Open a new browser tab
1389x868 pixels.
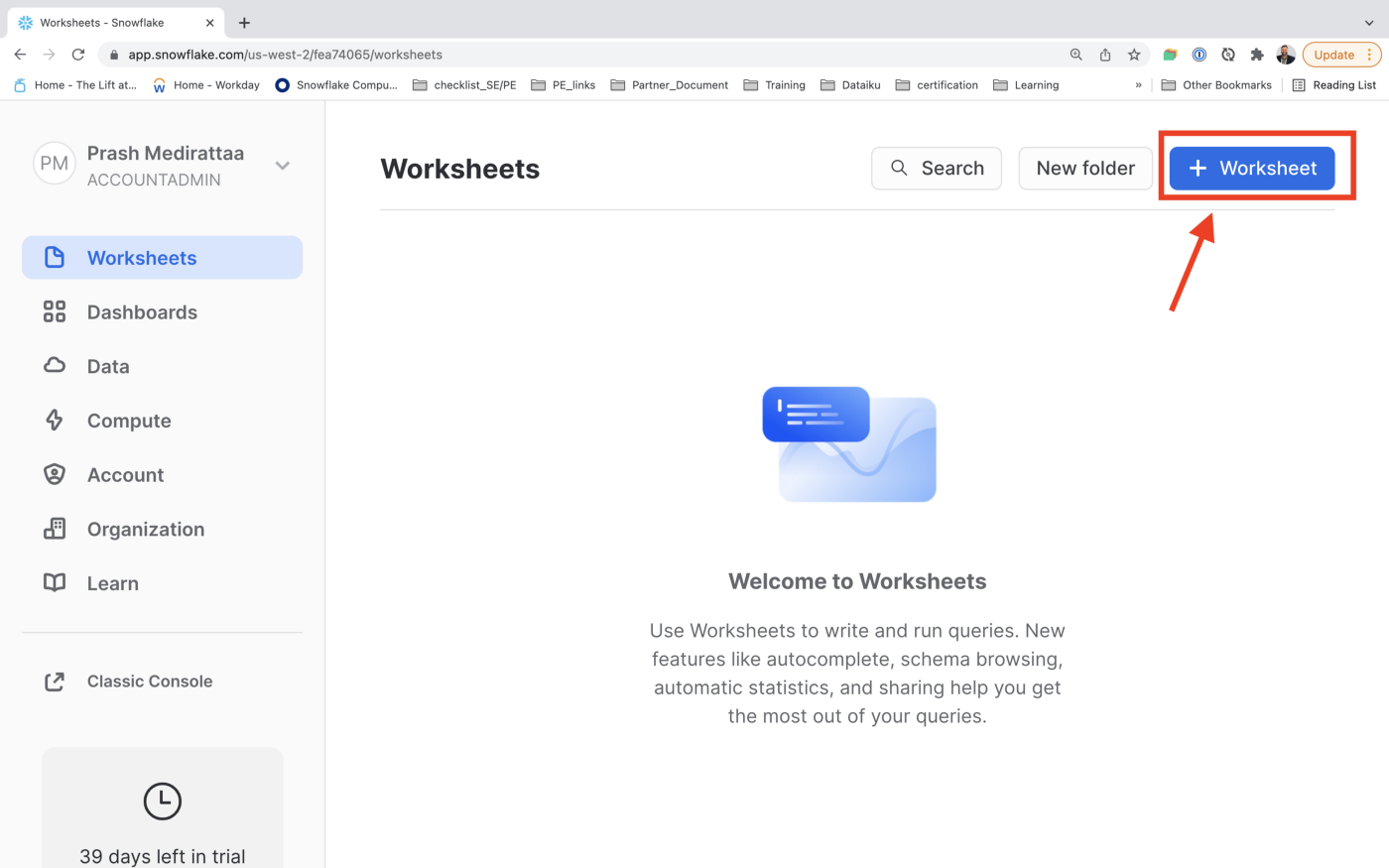(244, 22)
